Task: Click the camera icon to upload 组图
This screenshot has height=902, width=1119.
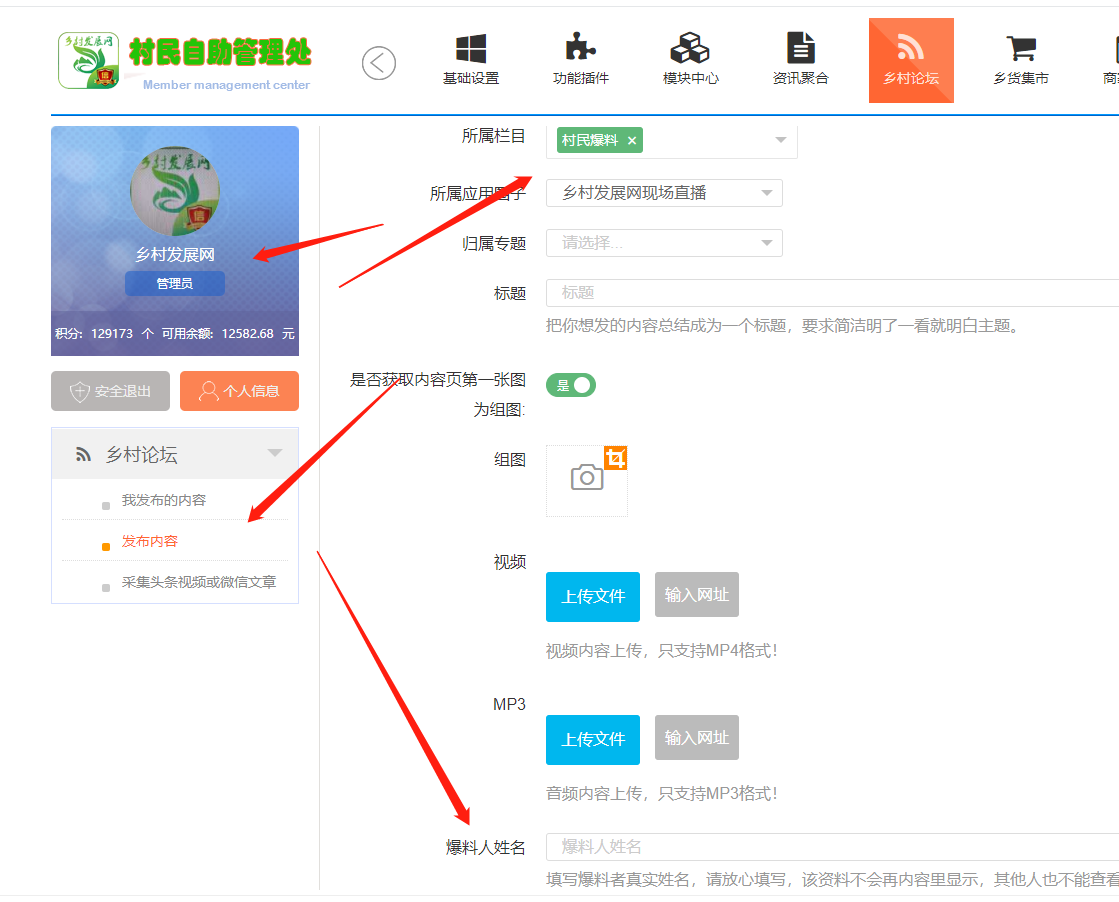Action: click(587, 478)
